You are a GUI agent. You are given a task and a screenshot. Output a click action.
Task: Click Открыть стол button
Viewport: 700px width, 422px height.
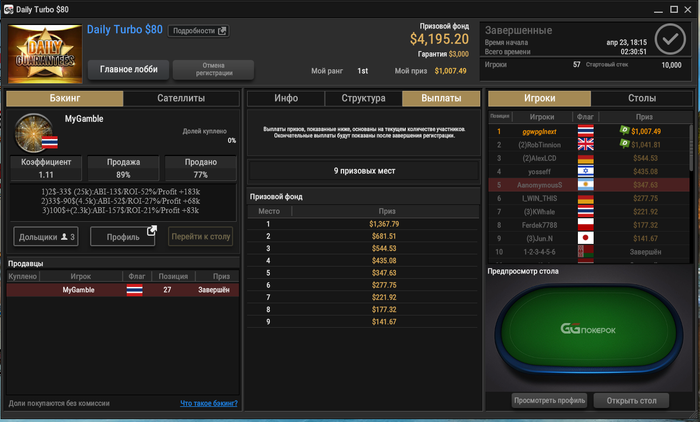(631, 401)
